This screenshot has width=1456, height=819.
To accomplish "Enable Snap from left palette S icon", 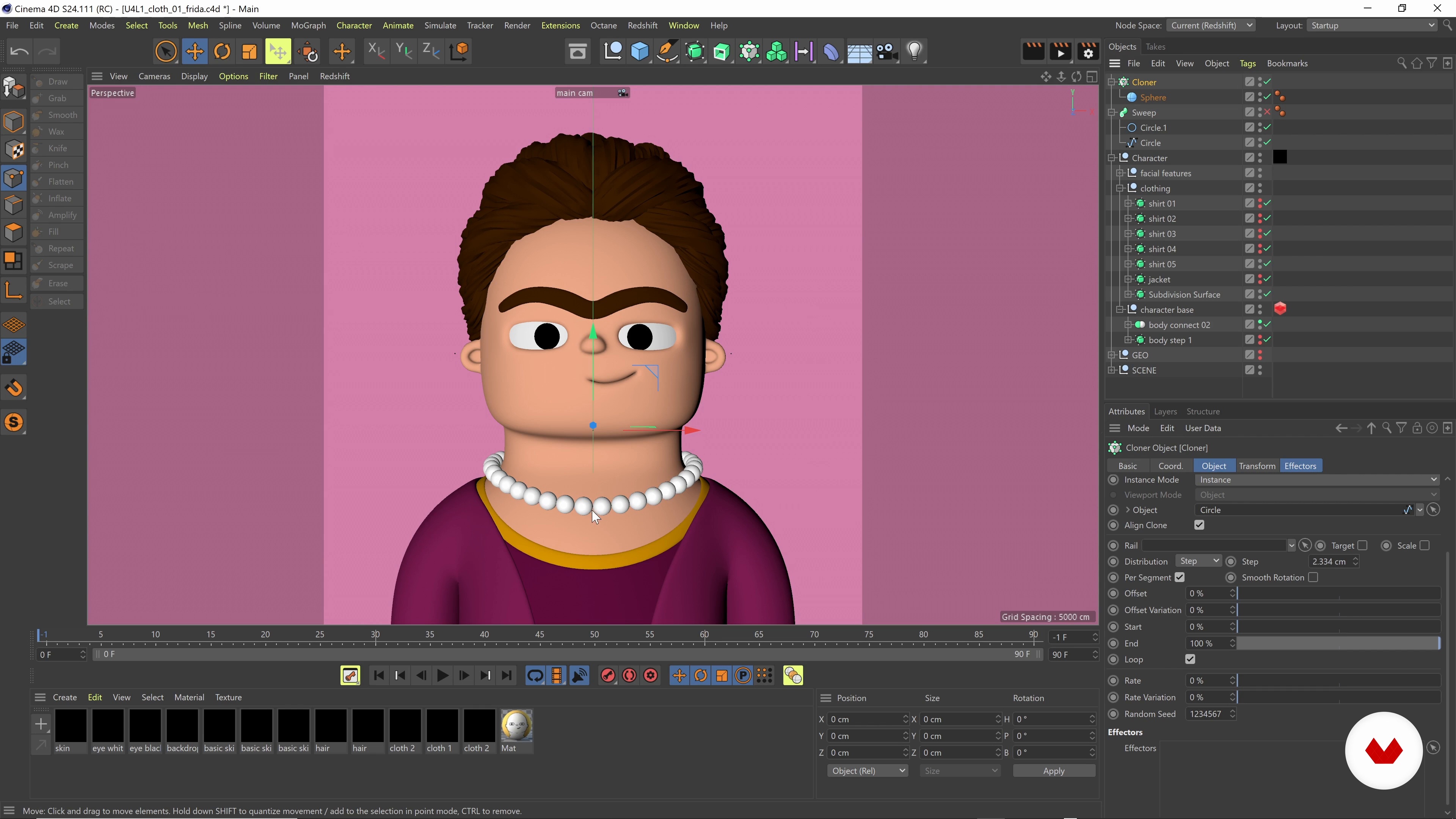I will (x=14, y=422).
